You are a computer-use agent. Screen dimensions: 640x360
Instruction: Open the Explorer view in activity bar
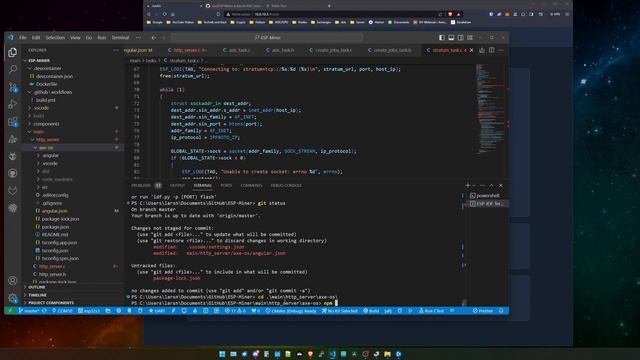(x=13, y=52)
